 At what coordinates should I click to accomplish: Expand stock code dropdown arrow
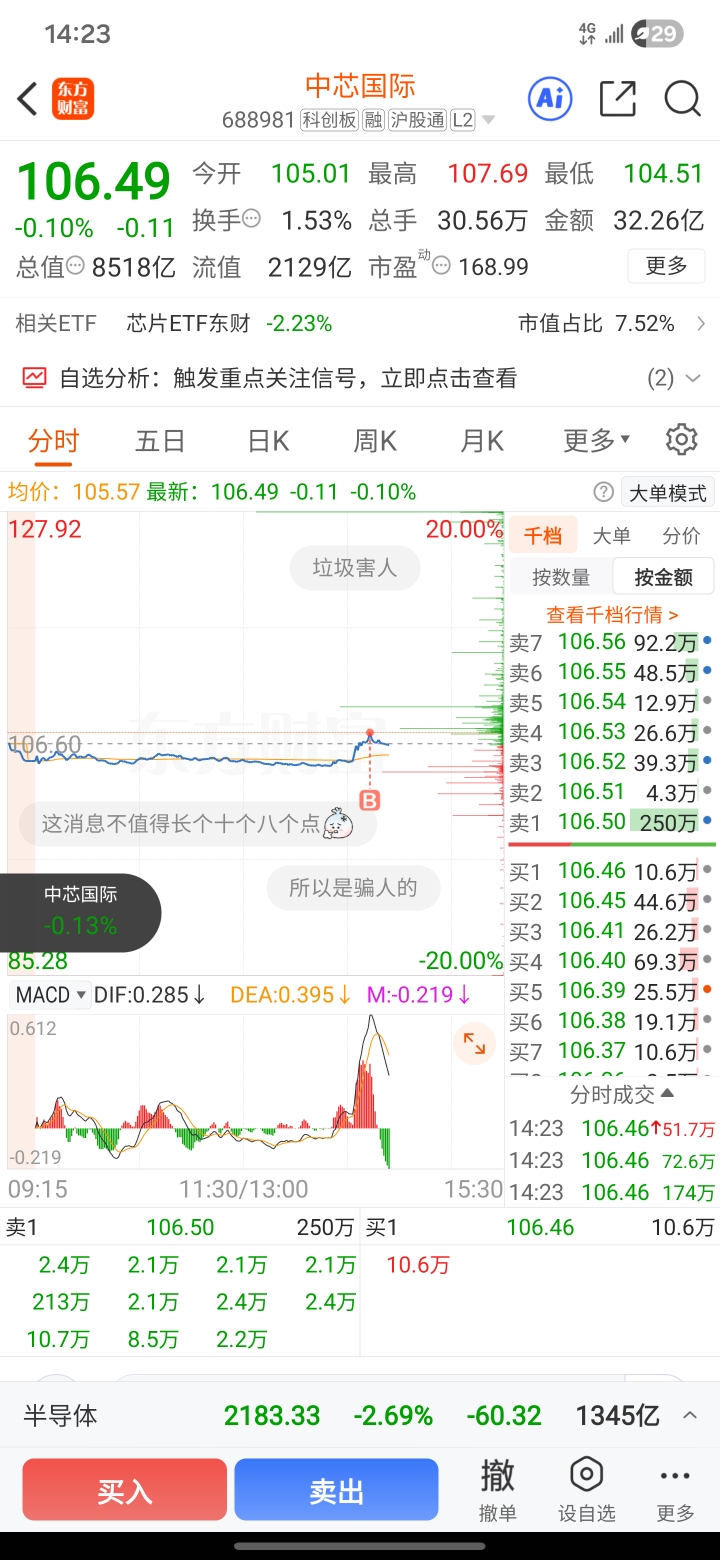coord(488,121)
